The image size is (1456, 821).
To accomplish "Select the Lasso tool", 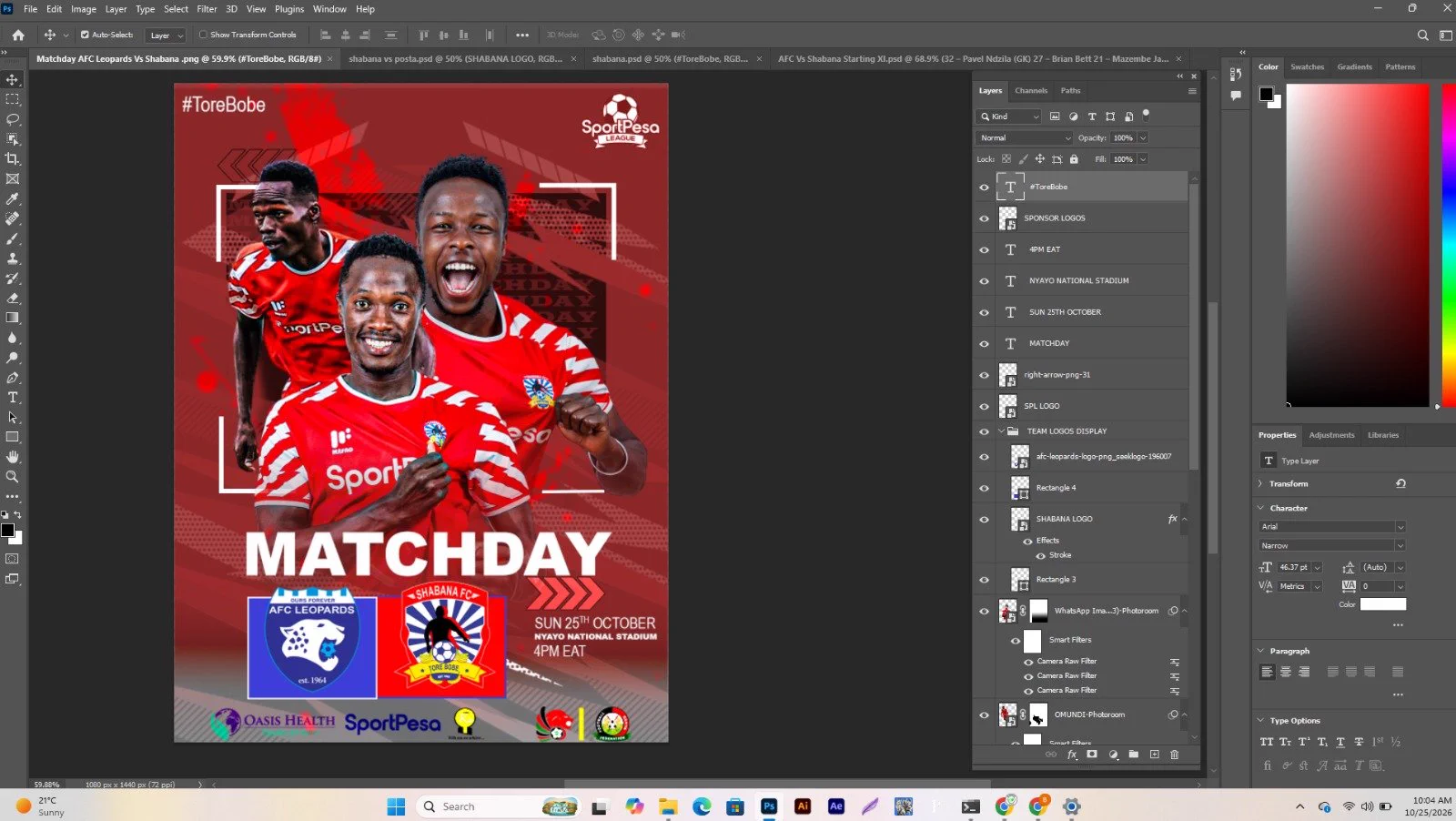I will click(13, 119).
